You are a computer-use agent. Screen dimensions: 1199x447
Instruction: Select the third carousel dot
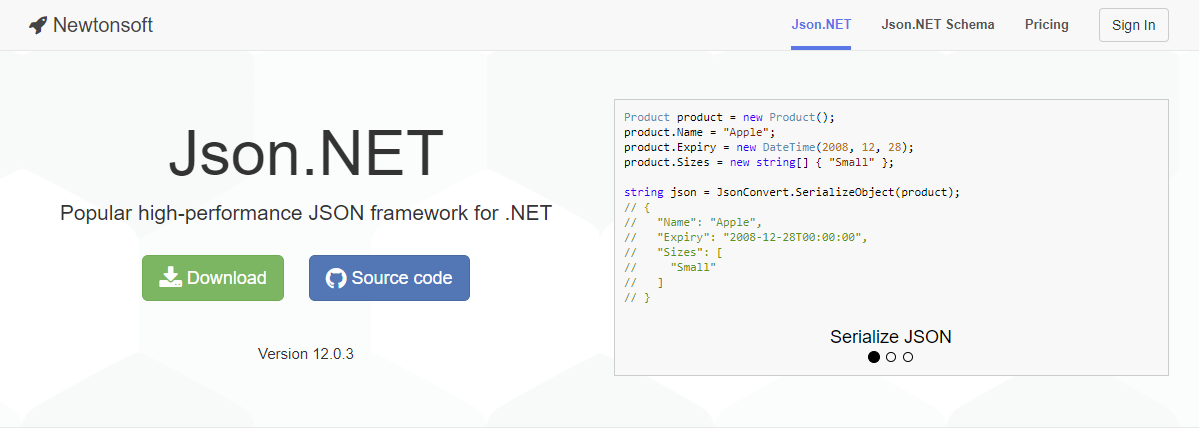coord(908,357)
